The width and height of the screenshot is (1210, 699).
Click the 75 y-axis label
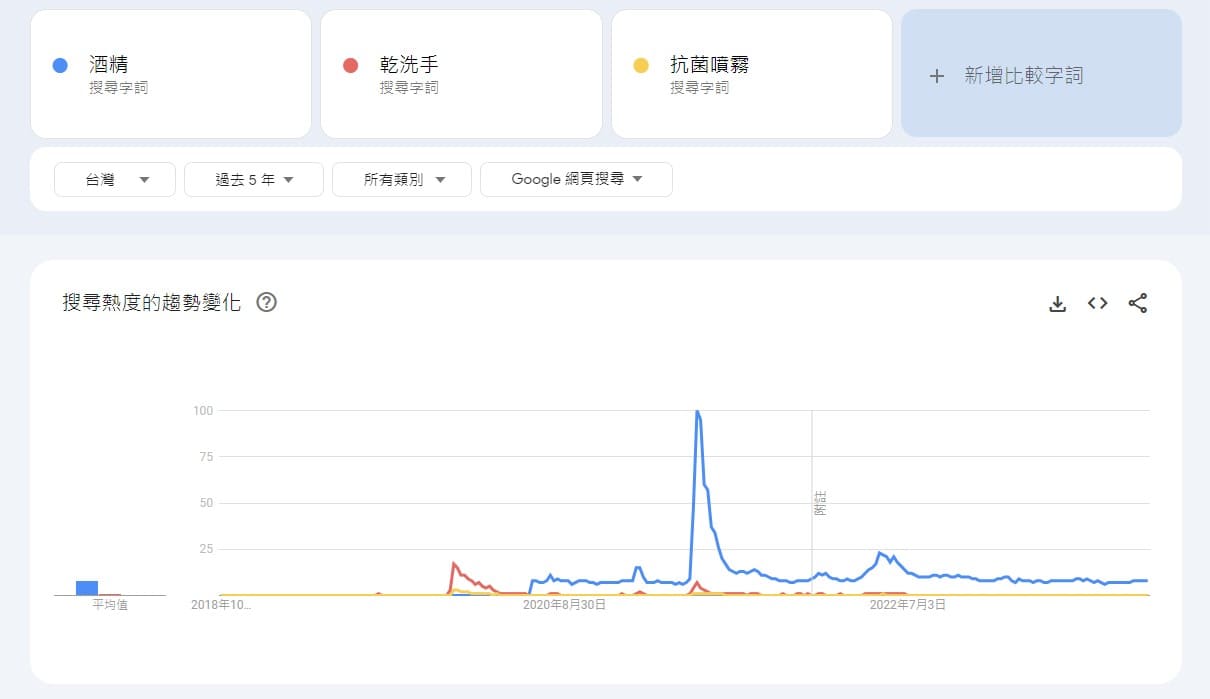(206, 456)
